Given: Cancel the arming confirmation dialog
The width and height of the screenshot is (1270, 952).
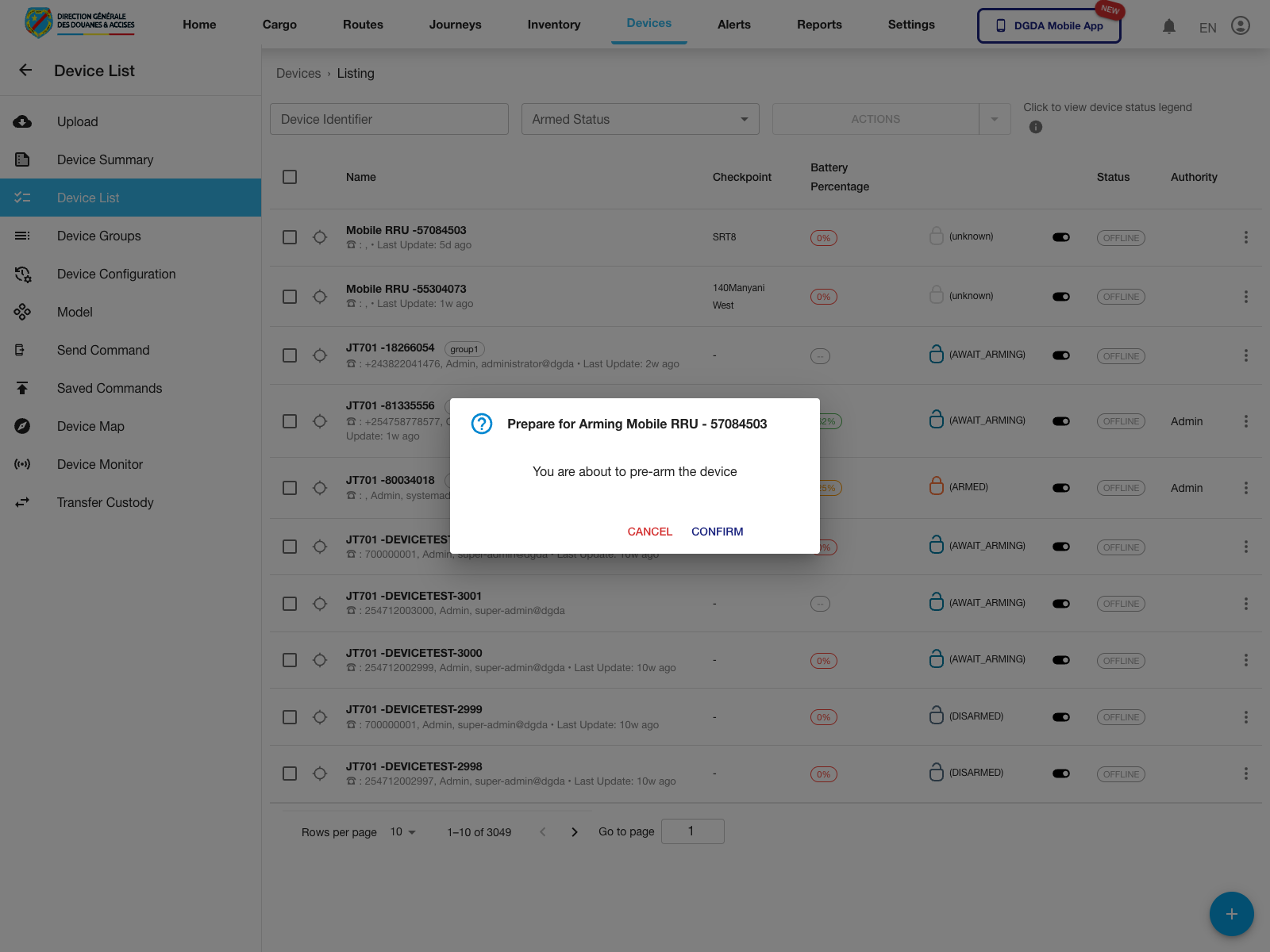Looking at the screenshot, I should [649, 532].
